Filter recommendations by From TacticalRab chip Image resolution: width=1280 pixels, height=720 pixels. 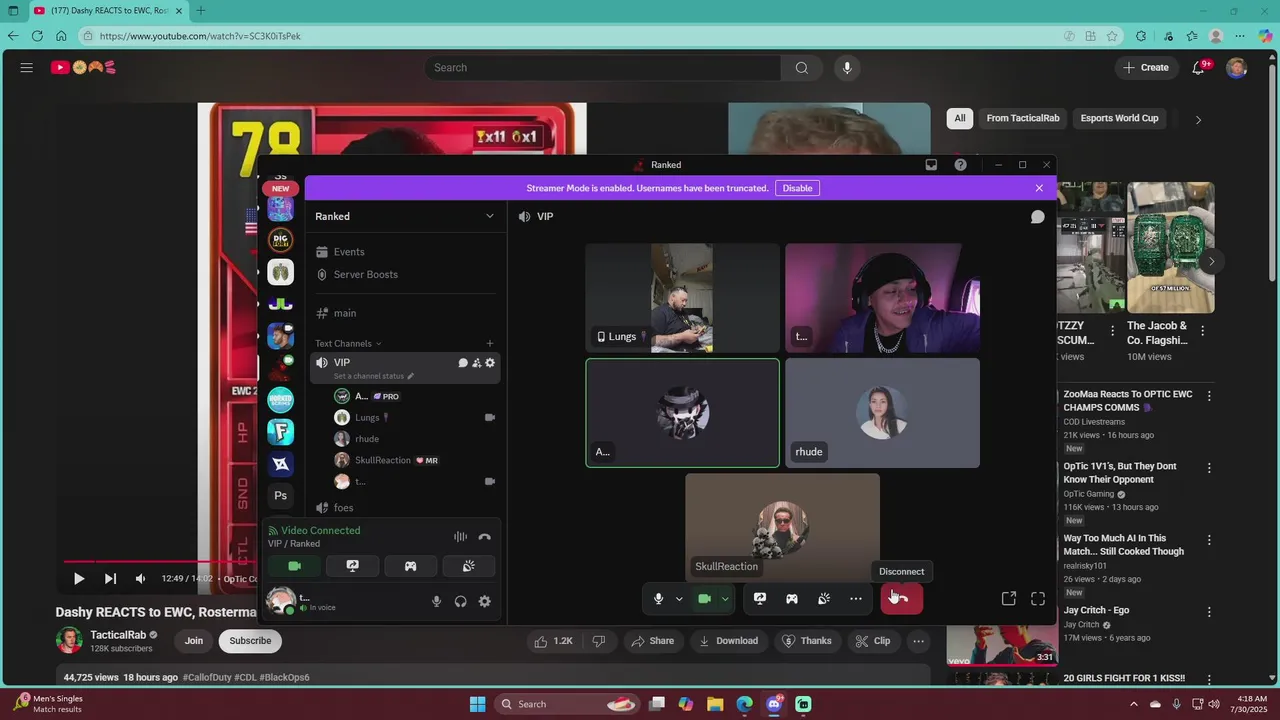1022,118
